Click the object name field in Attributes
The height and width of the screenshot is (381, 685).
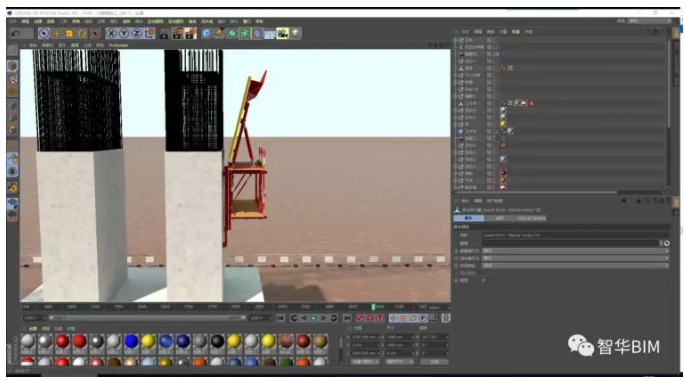coord(575,235)
